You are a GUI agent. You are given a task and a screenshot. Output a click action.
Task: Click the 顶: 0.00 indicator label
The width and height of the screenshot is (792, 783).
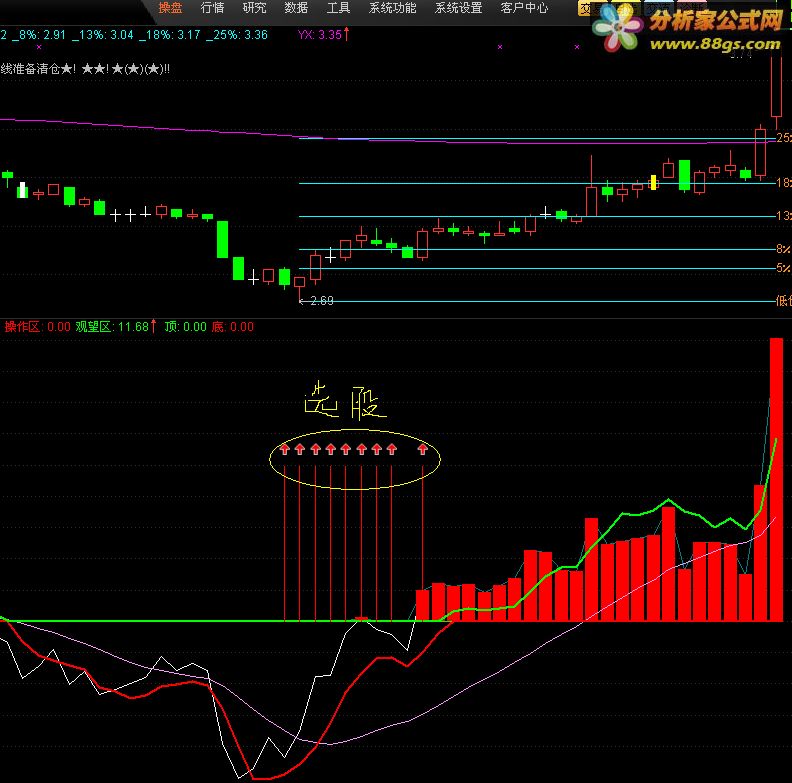tap(185, 327)
